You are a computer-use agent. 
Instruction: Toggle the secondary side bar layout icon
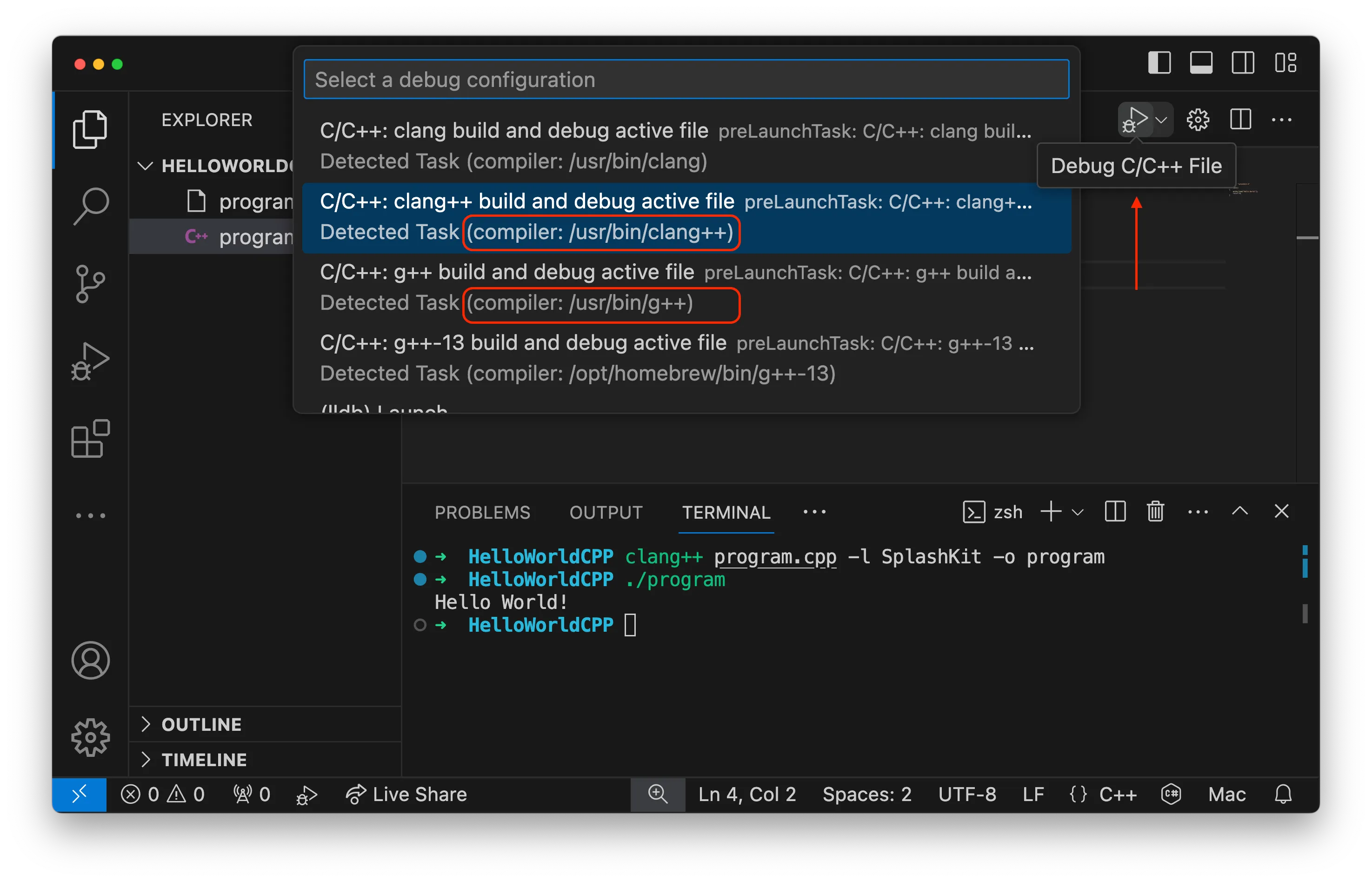(1243, 62)
